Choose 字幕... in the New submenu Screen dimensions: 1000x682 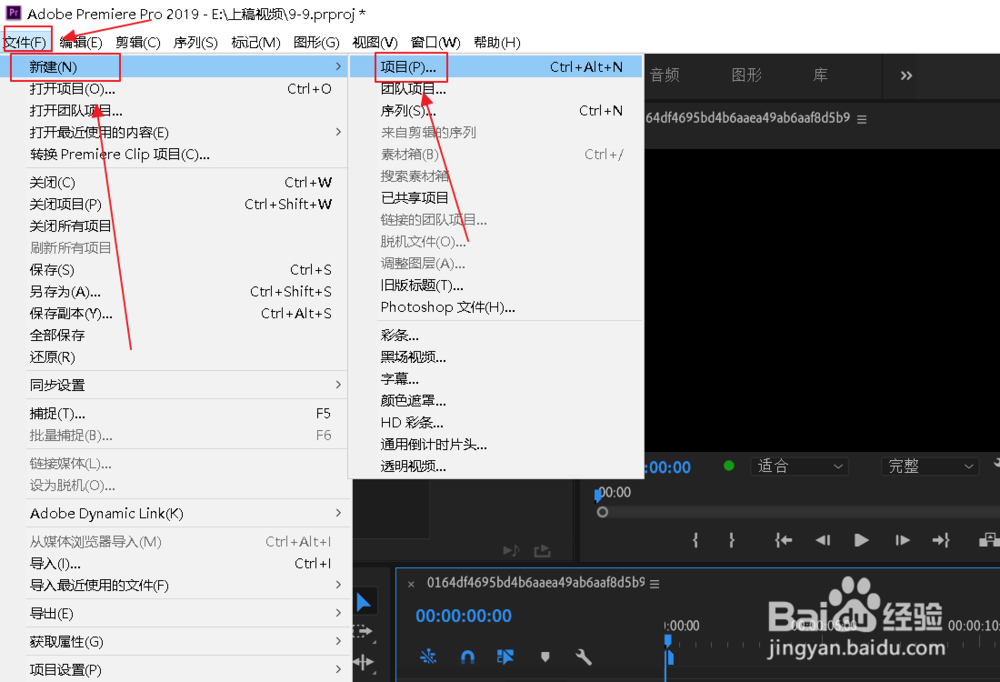point(496,379)
